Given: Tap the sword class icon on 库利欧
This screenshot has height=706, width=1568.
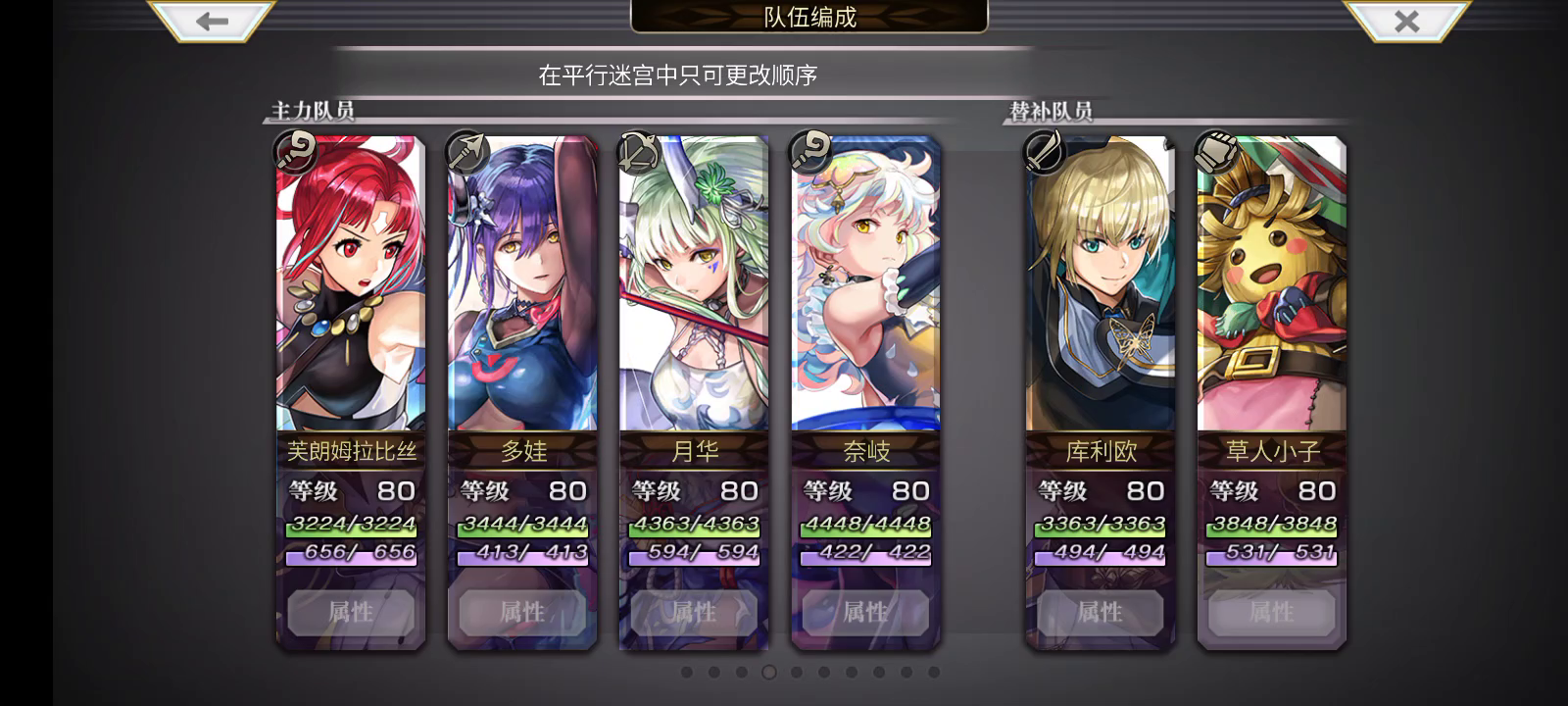Looking at the screenshot, I should tap(1045, 152).
